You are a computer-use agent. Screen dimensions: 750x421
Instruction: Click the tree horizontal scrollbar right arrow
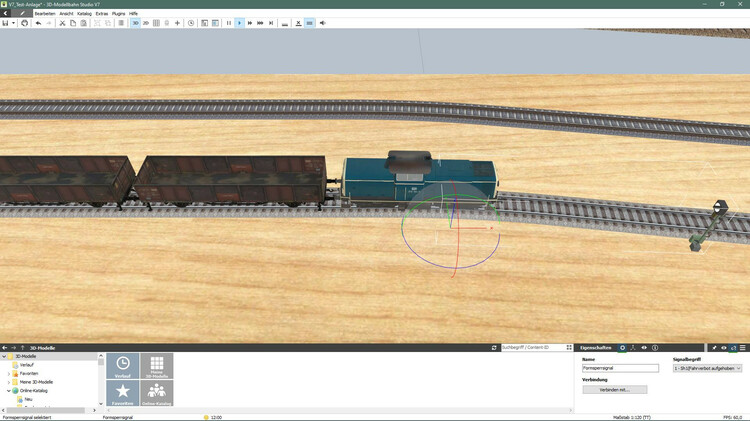coord(94,410)
